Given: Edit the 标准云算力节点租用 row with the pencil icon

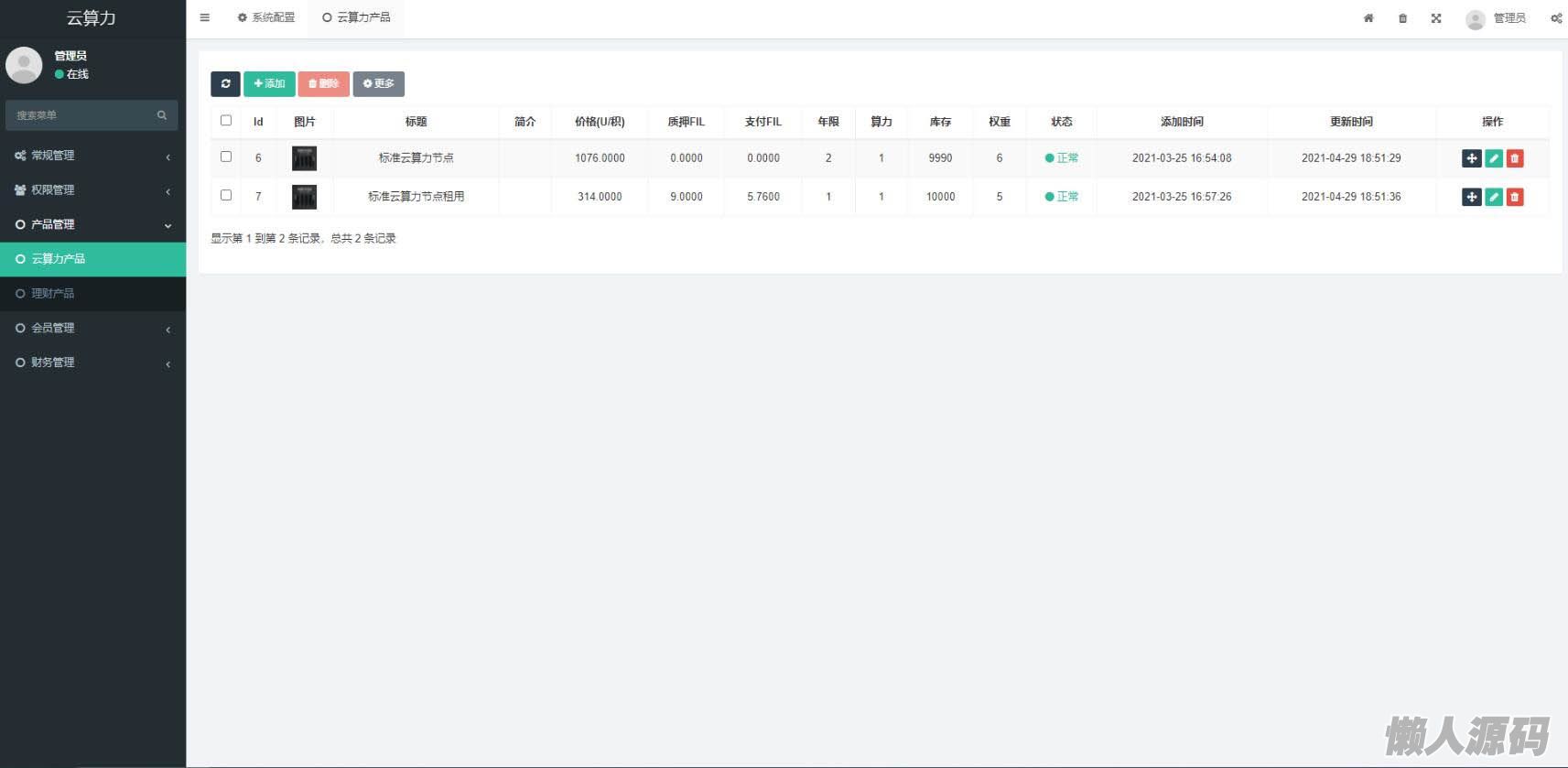Looking at the screenshot, I should click(x=1494, y=197).
